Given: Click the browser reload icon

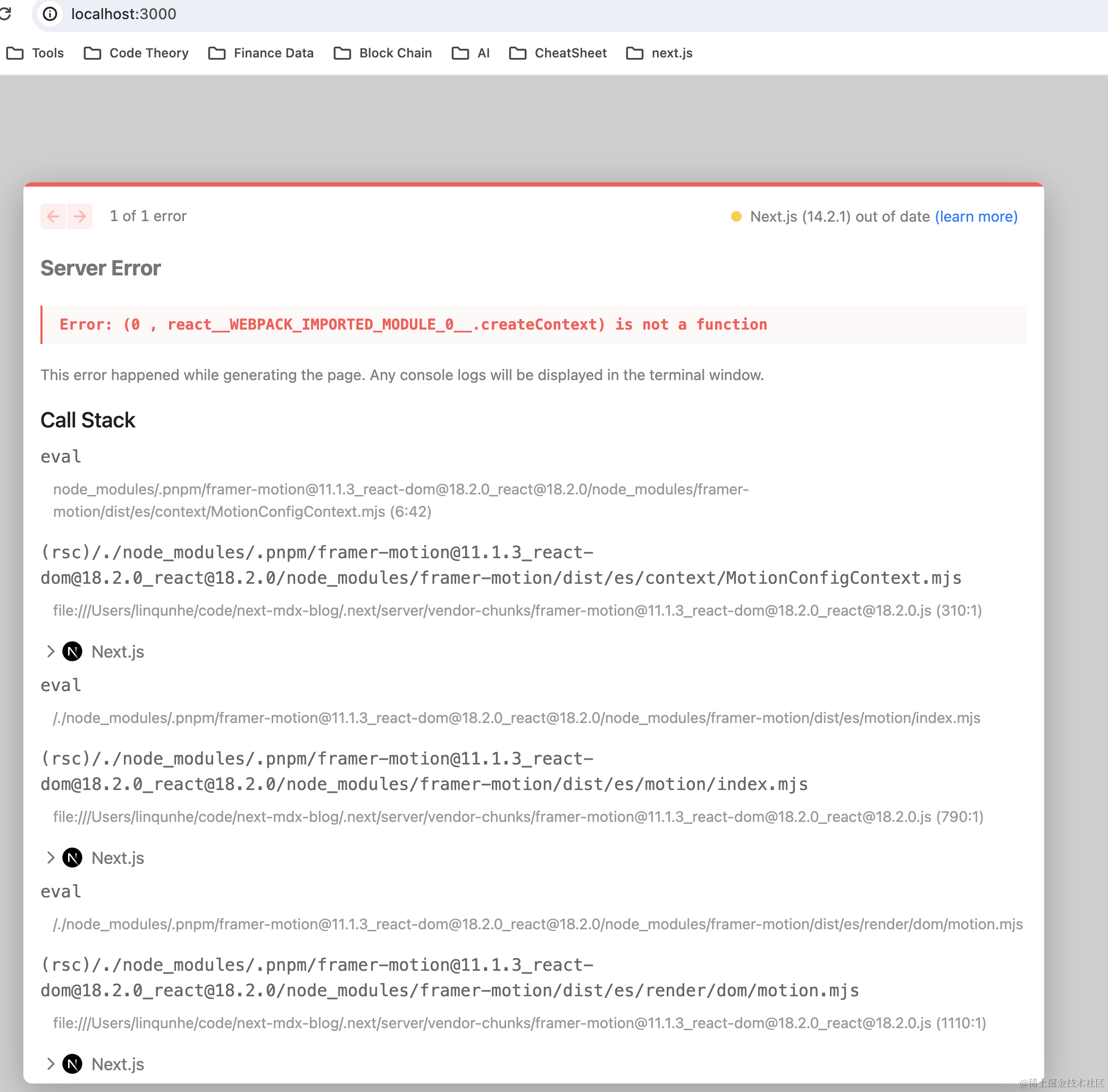Looking at the screenshot, I should [5, 13].
